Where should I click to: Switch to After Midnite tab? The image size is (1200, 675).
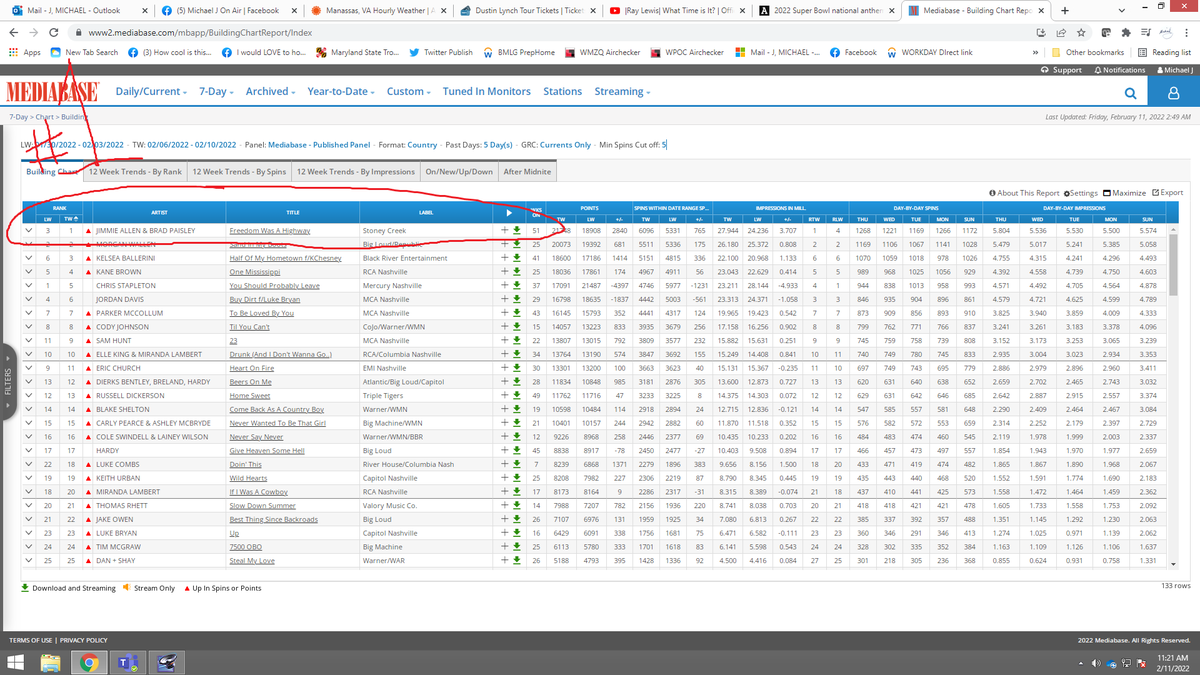527,171
